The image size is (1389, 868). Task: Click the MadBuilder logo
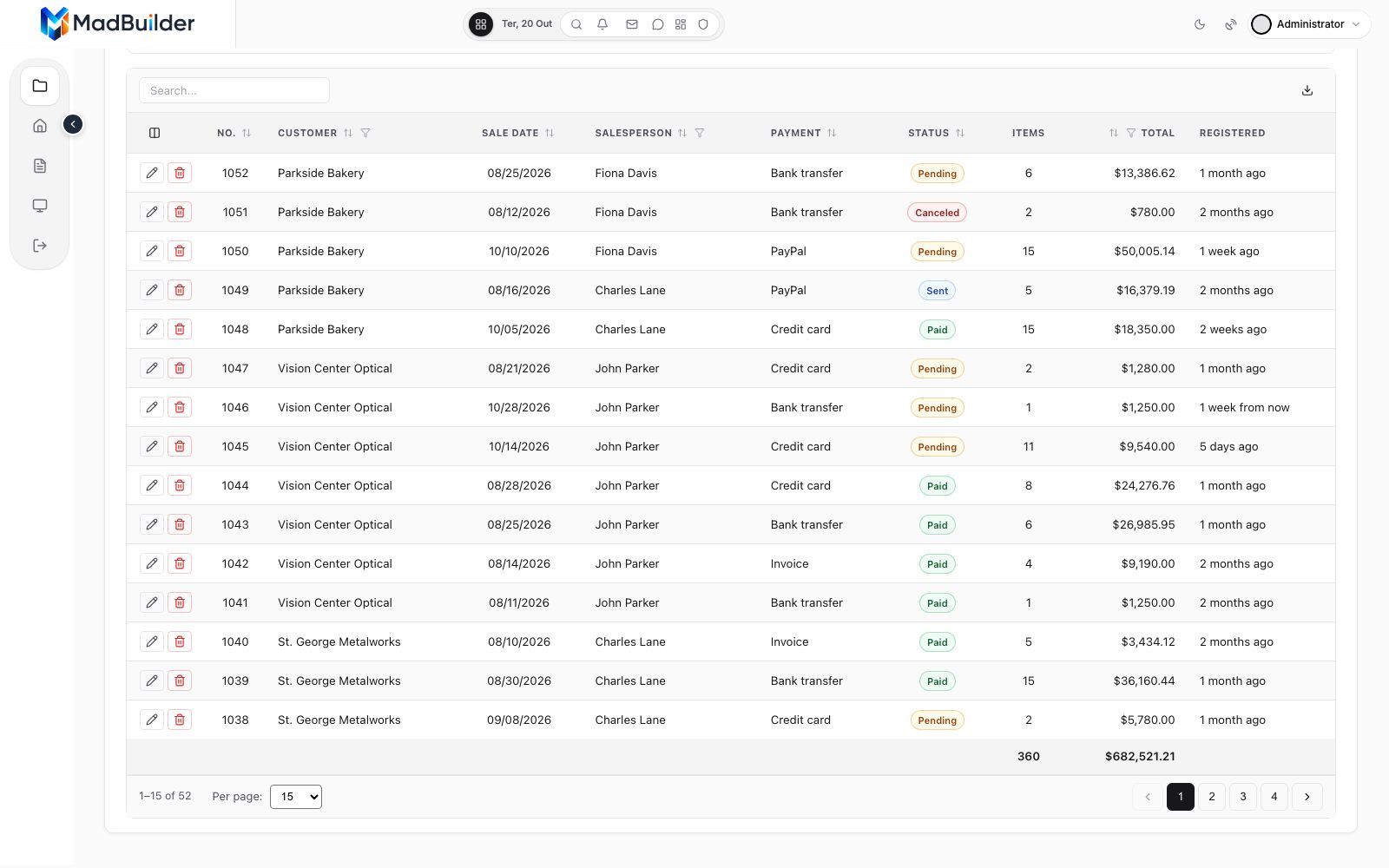[118, 23]
